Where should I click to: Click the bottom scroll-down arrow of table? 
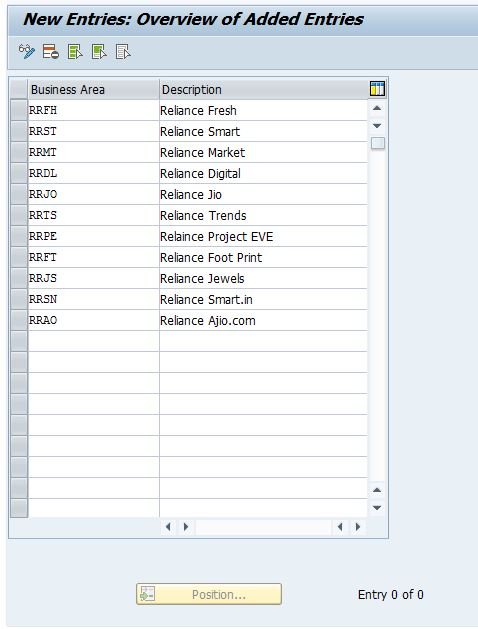(377, 508)
